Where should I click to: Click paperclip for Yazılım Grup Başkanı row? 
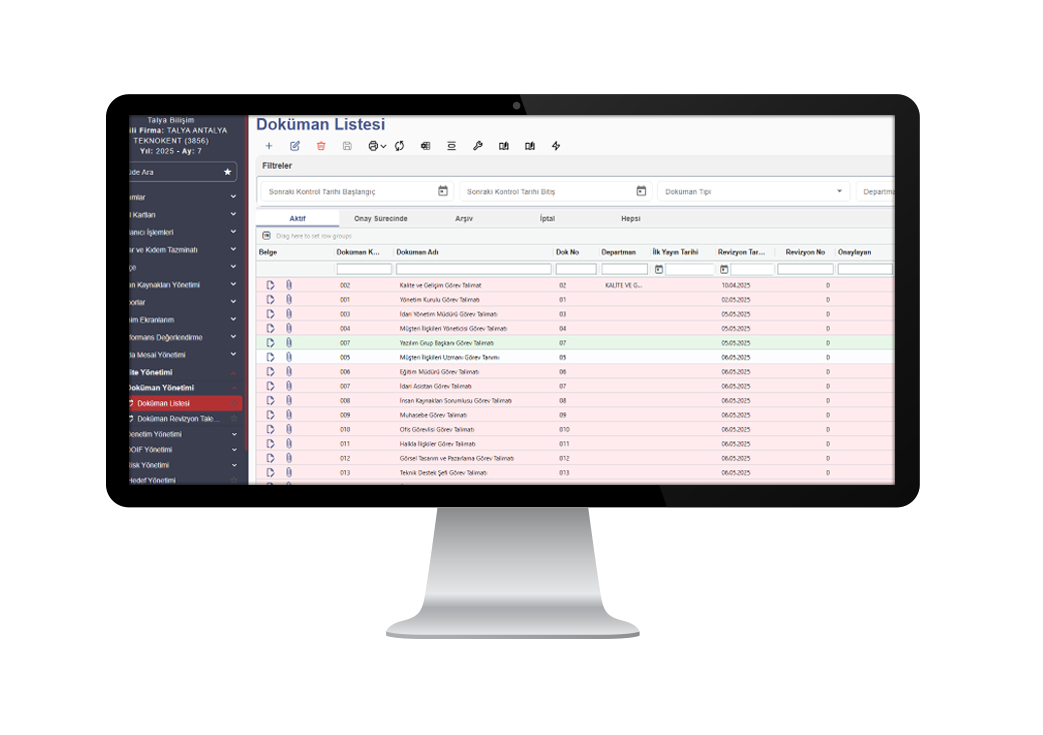point(289,343)
